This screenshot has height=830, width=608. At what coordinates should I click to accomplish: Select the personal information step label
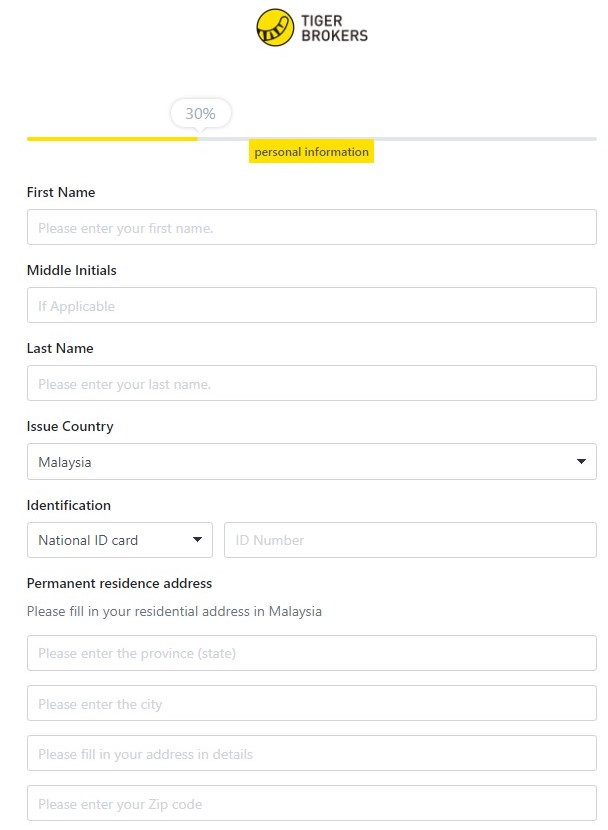click(x=311, y=152)
